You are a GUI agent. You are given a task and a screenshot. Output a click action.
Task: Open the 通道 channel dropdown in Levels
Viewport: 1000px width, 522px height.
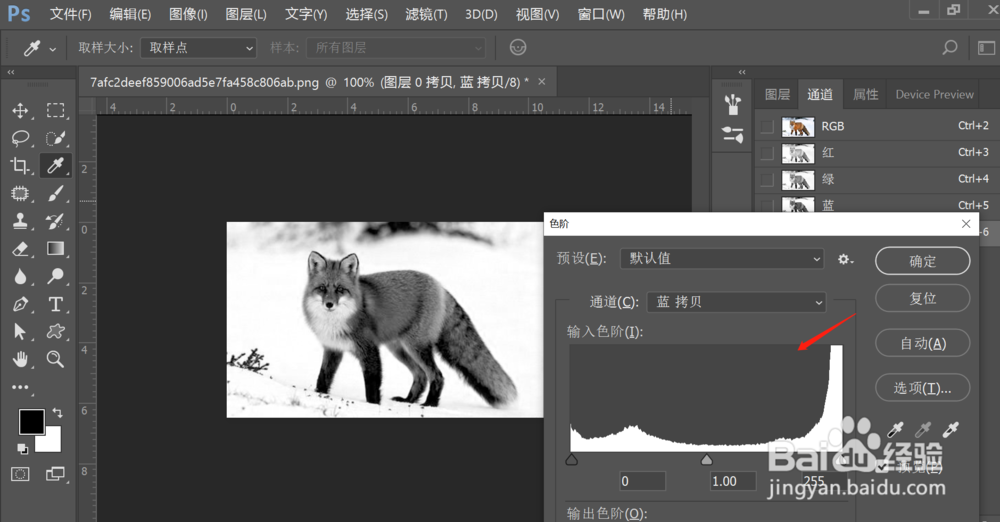pos(737,302)
